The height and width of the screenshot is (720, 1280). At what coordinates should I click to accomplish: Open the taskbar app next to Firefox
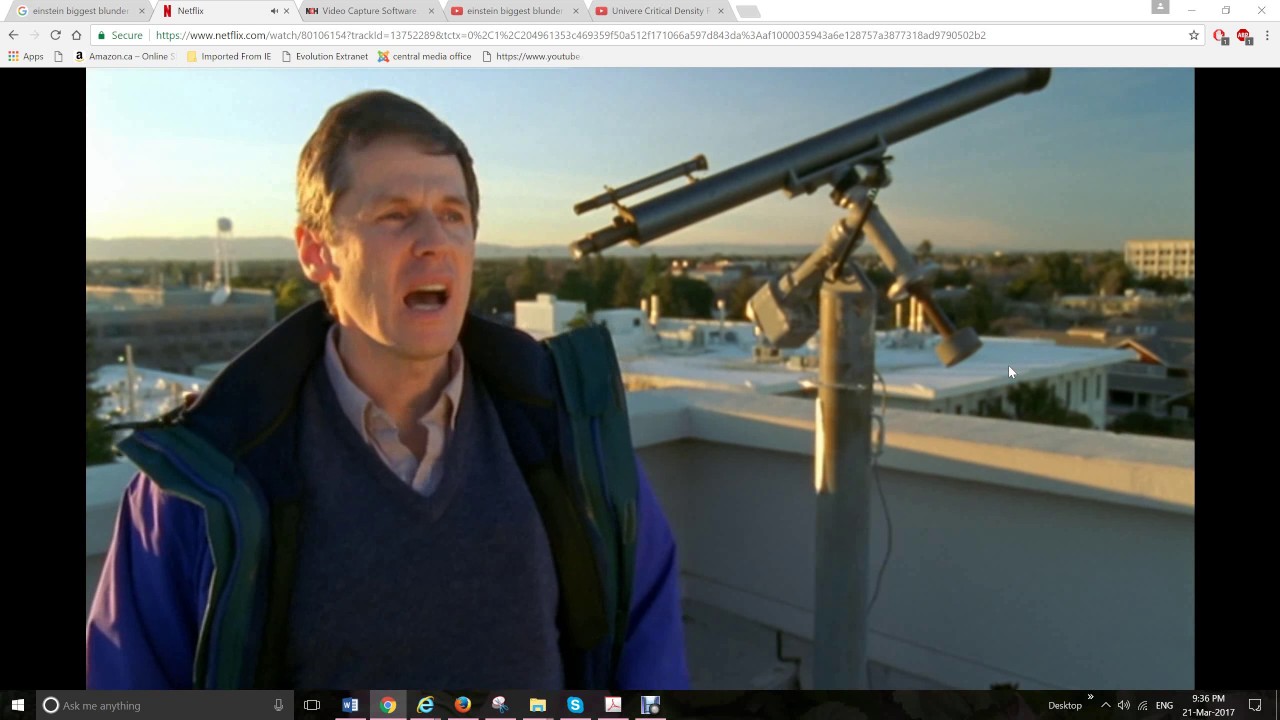[500, 705]
